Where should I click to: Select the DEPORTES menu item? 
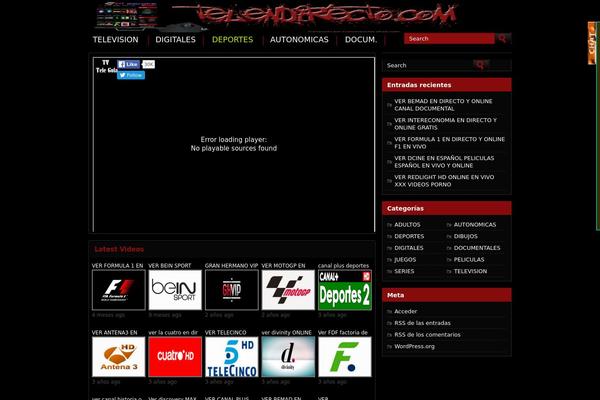pos(232,39)
